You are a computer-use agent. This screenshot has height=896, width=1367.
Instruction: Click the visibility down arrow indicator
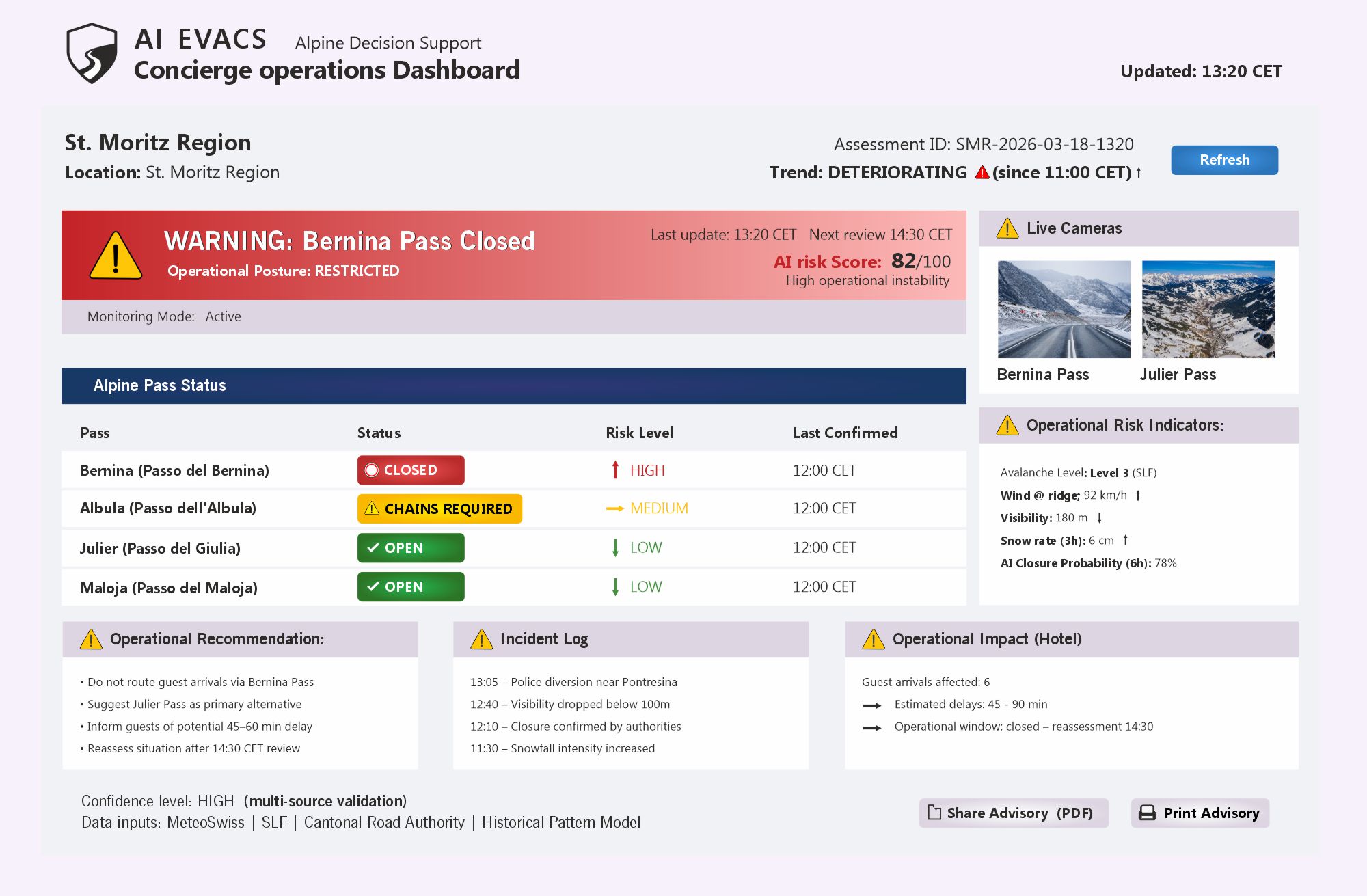[1099, 518]
